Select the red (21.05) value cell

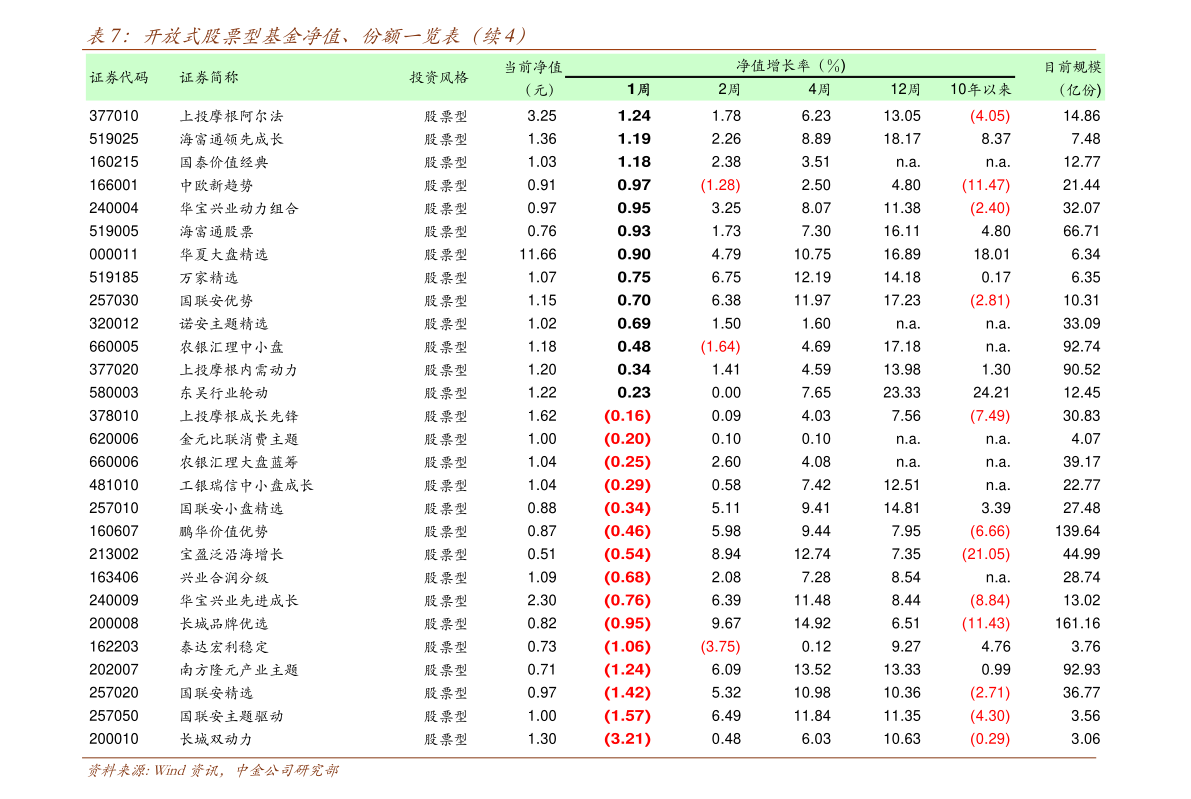(x=985, y=554)
